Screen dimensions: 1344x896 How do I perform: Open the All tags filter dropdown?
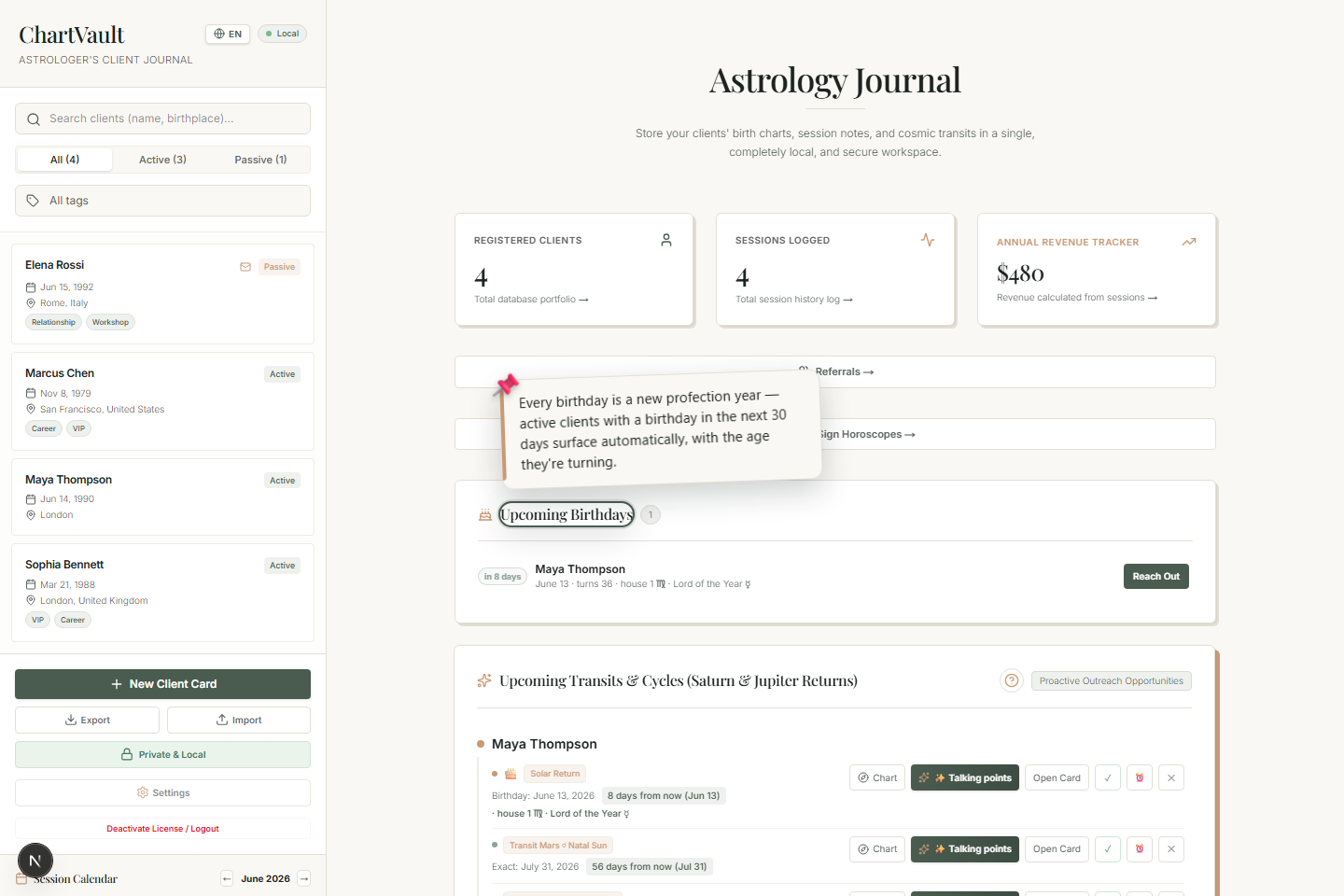pos(162,201)
